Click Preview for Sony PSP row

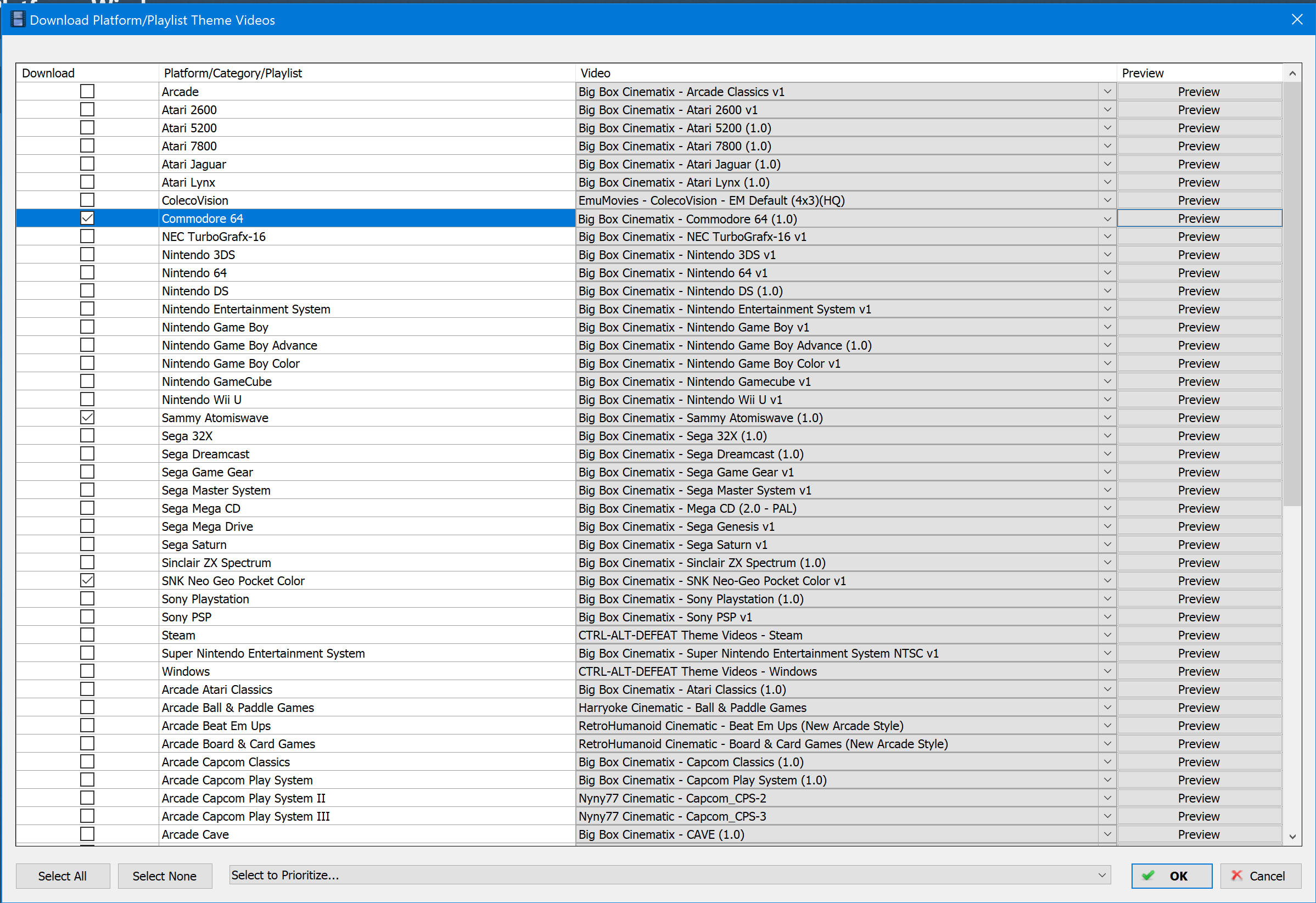click(1200, 616)
